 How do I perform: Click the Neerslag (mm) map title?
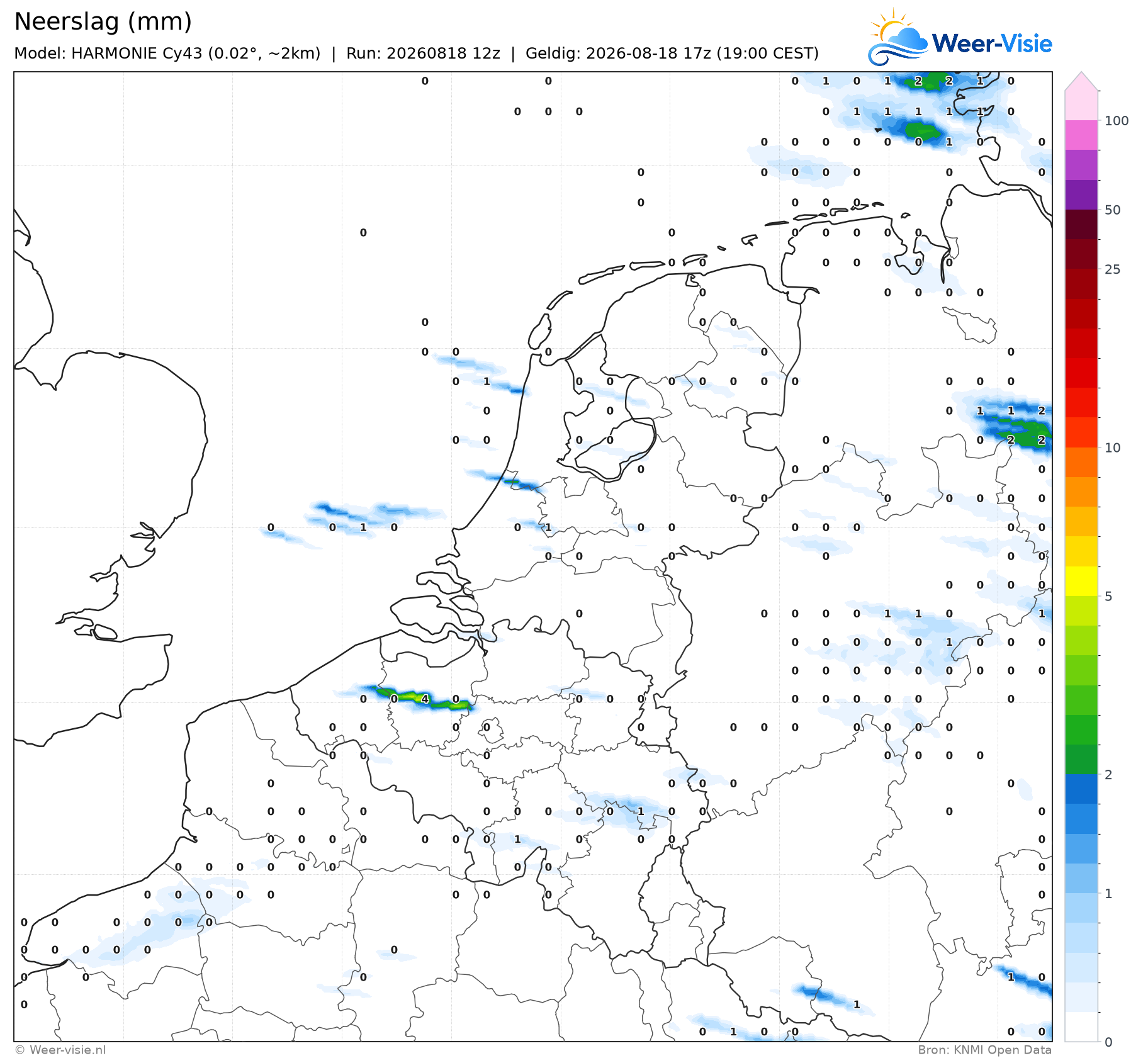click(103, 22)
